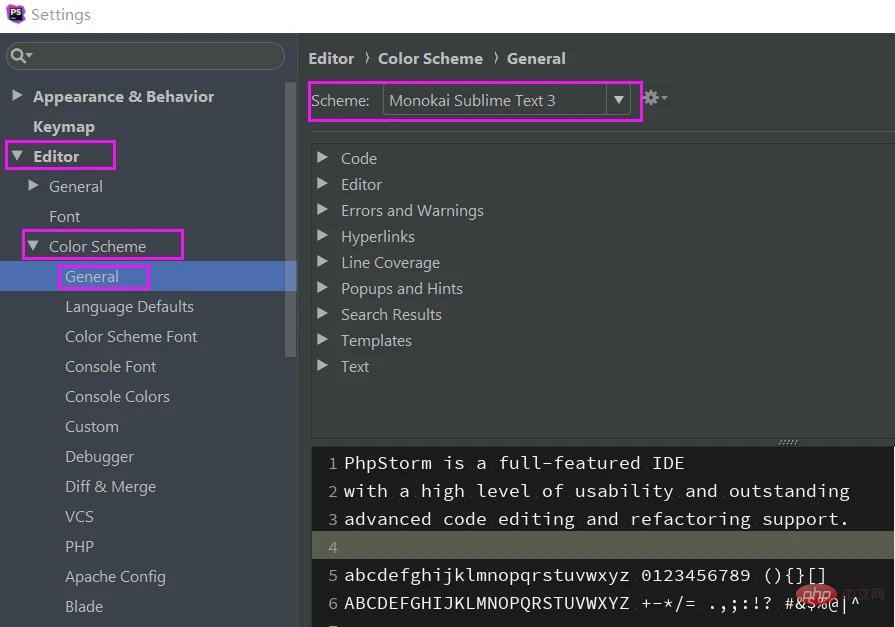Focus the settings search field
The image size is (895, 627).
pyautogui.click(x=145, y=56)
